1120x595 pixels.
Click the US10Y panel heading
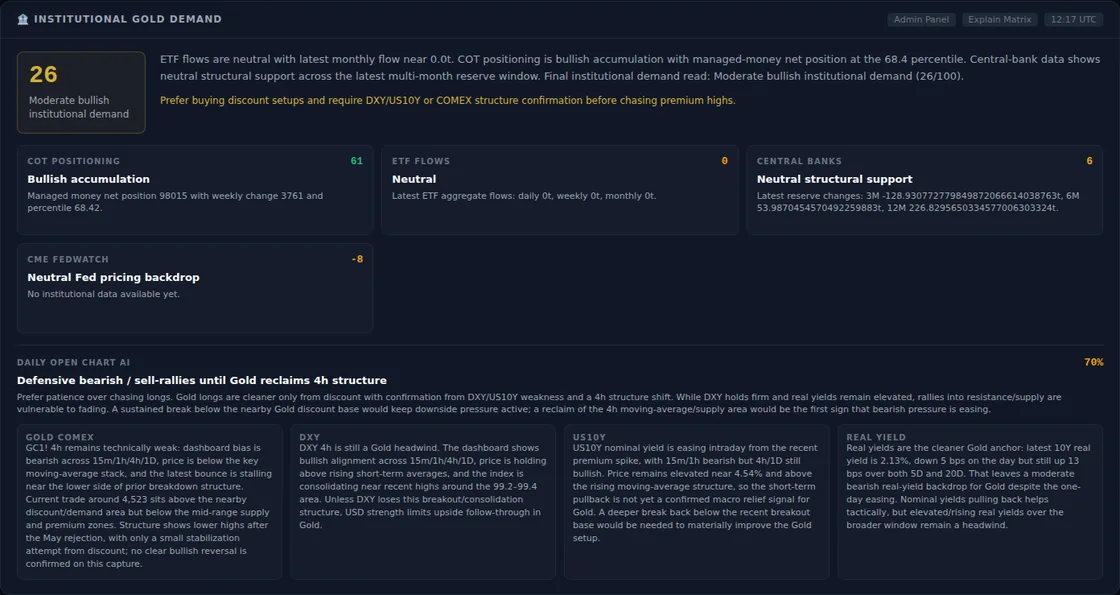pyautogui.click(x=589, y=437)
